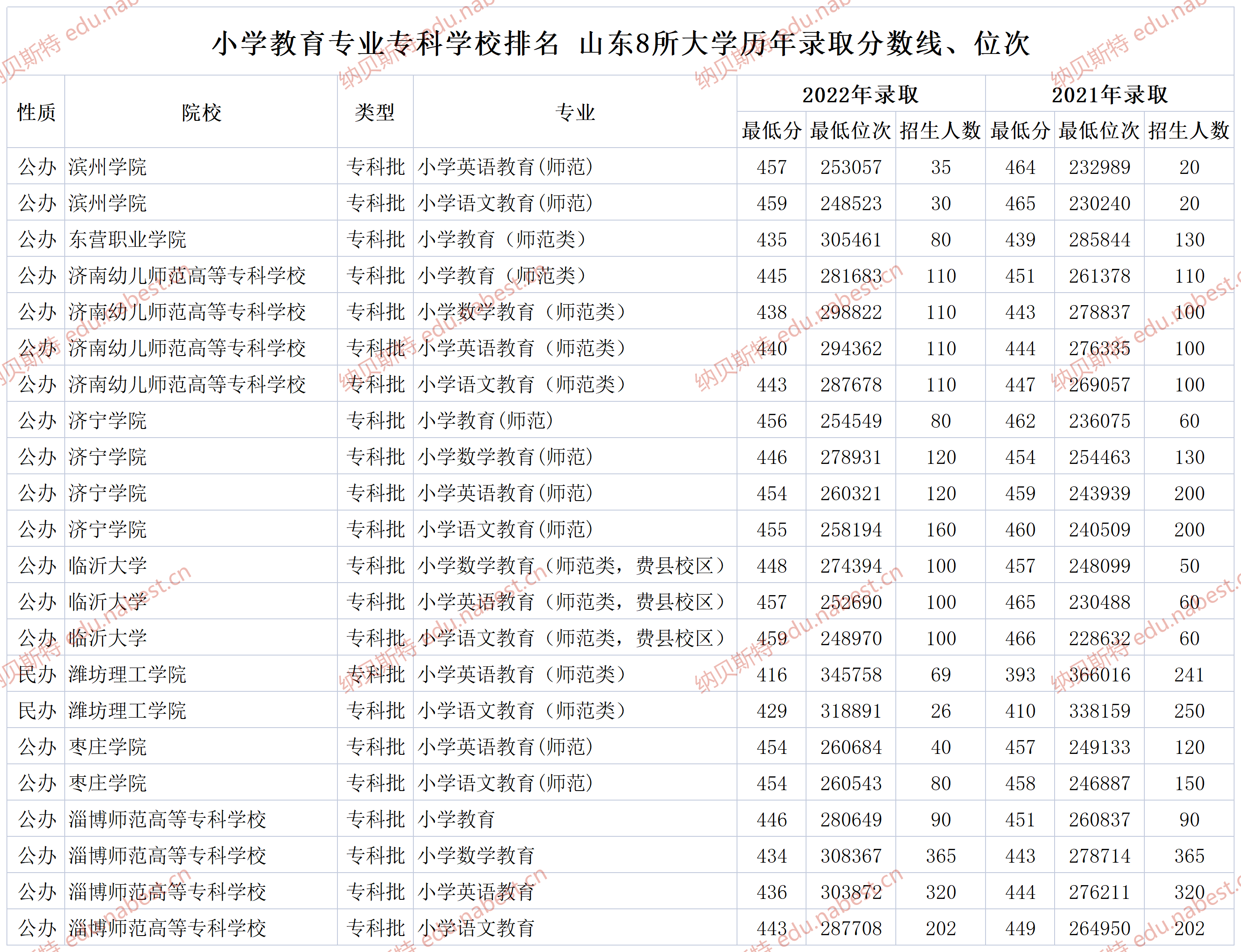Screen dimensions: 1241x952
Task: Click 2022 enrollment count 365
Action: [x=941, y=856]
